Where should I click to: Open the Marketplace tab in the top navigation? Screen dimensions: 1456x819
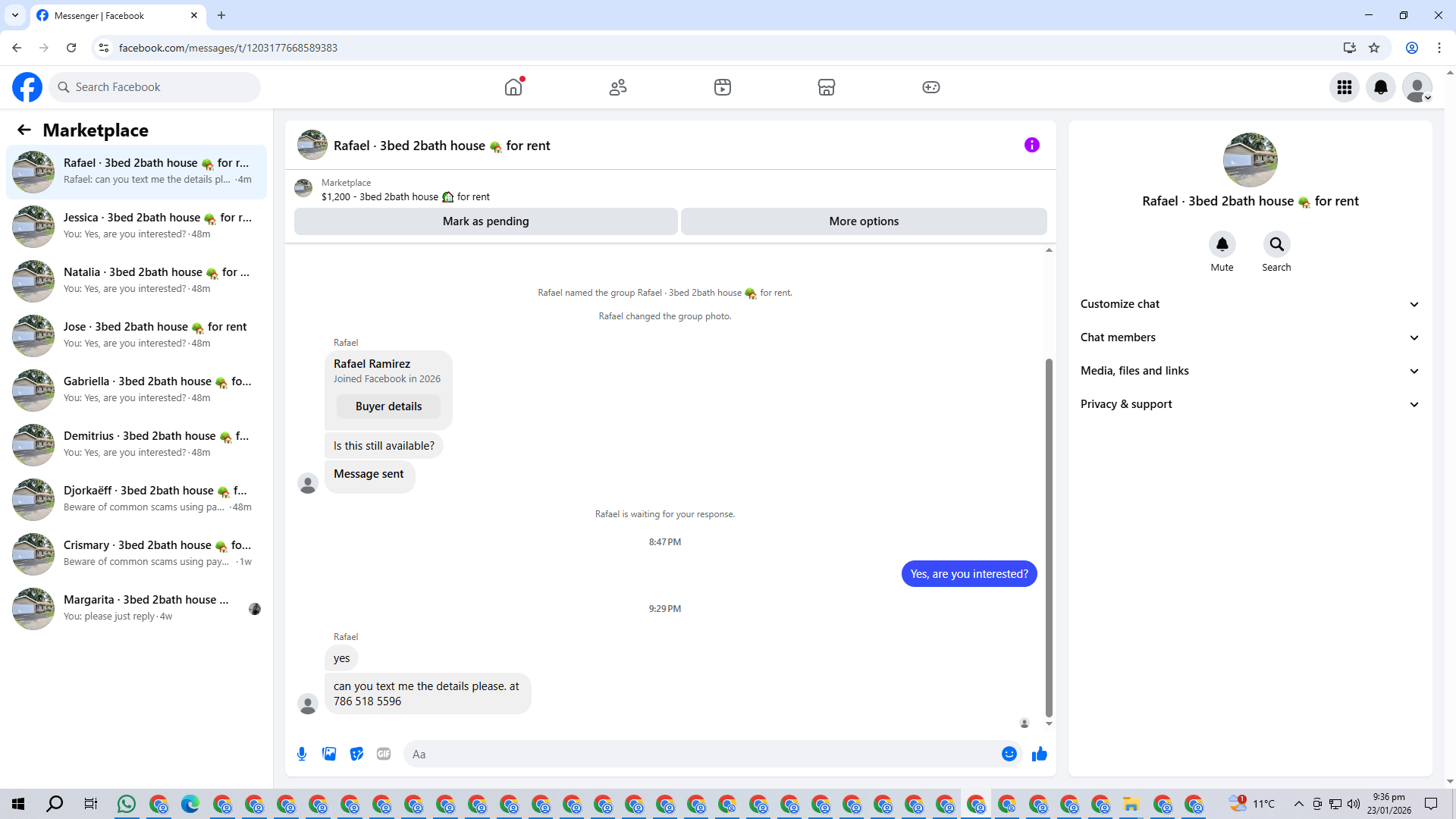point(827,87)
